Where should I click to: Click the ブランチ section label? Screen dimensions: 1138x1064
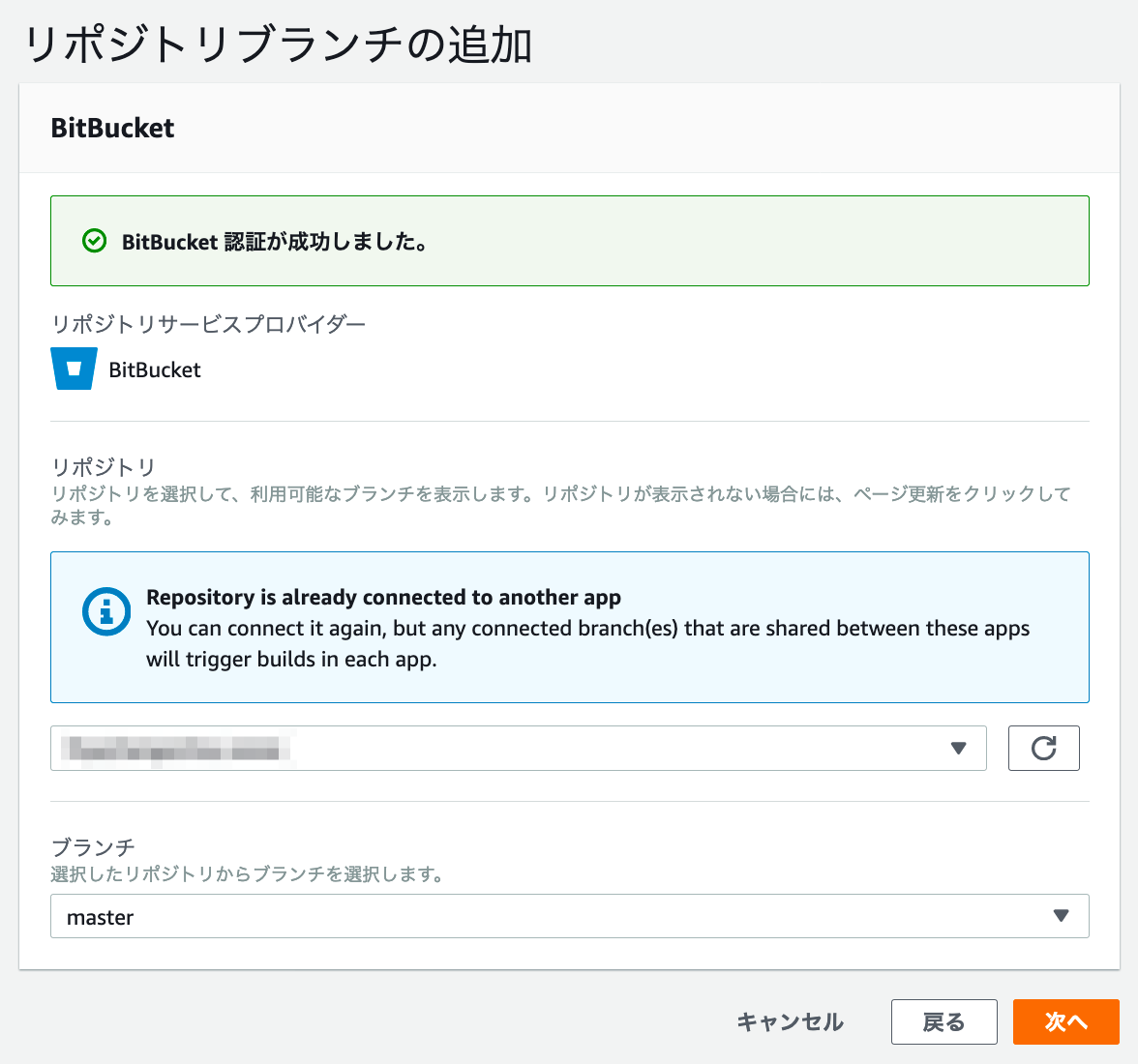pos(93,846)
